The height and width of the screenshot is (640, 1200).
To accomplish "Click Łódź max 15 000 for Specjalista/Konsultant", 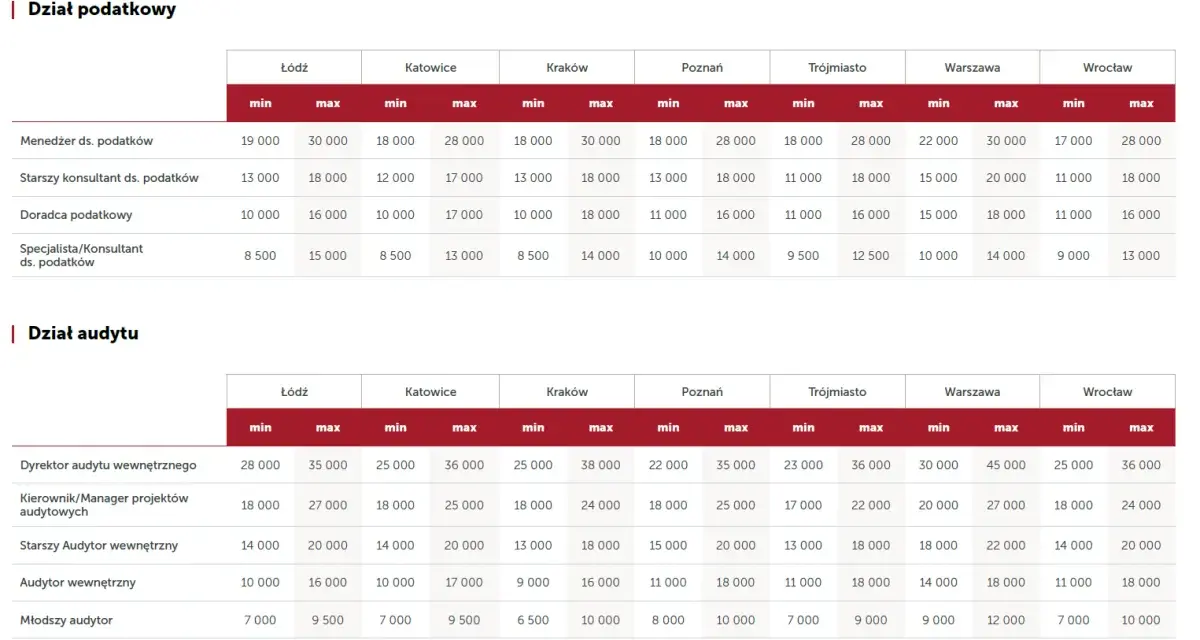I will [x=328, y=256].
